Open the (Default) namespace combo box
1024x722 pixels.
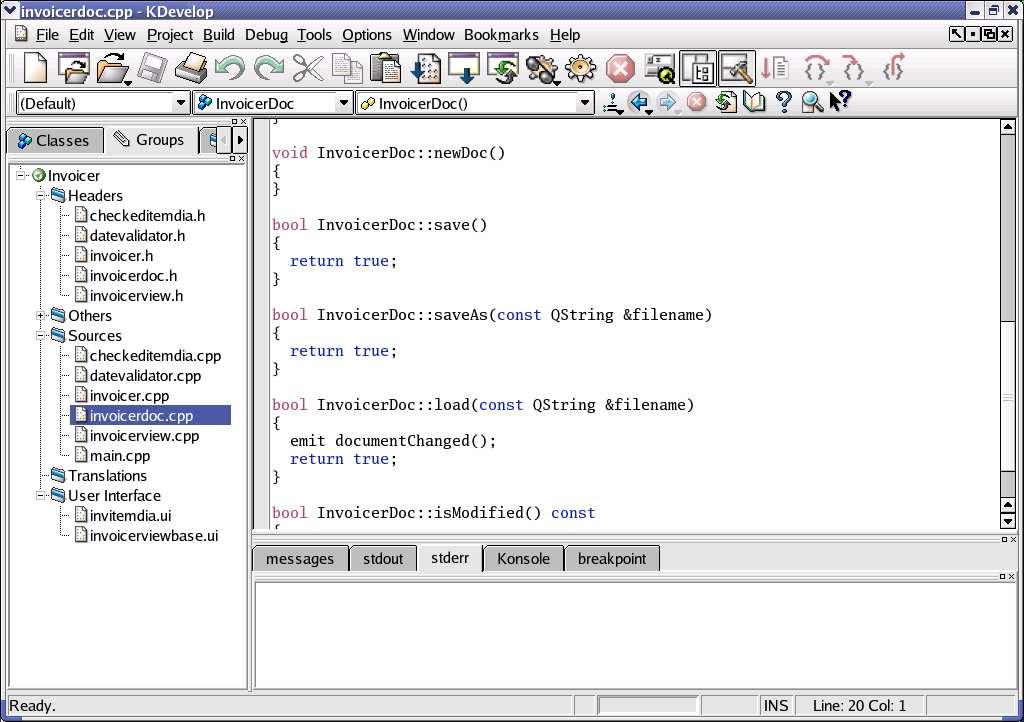coord(103,103)
